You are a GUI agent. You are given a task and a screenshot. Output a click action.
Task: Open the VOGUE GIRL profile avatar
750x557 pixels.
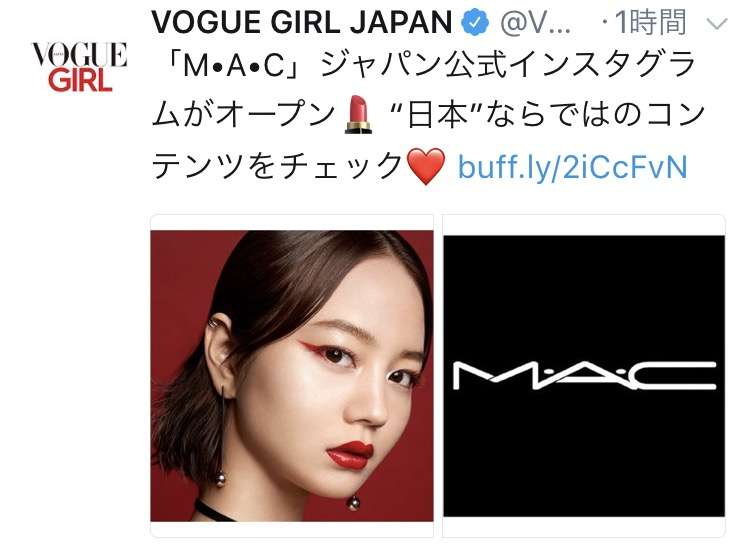pyautogui.click(x=79, y=67)
